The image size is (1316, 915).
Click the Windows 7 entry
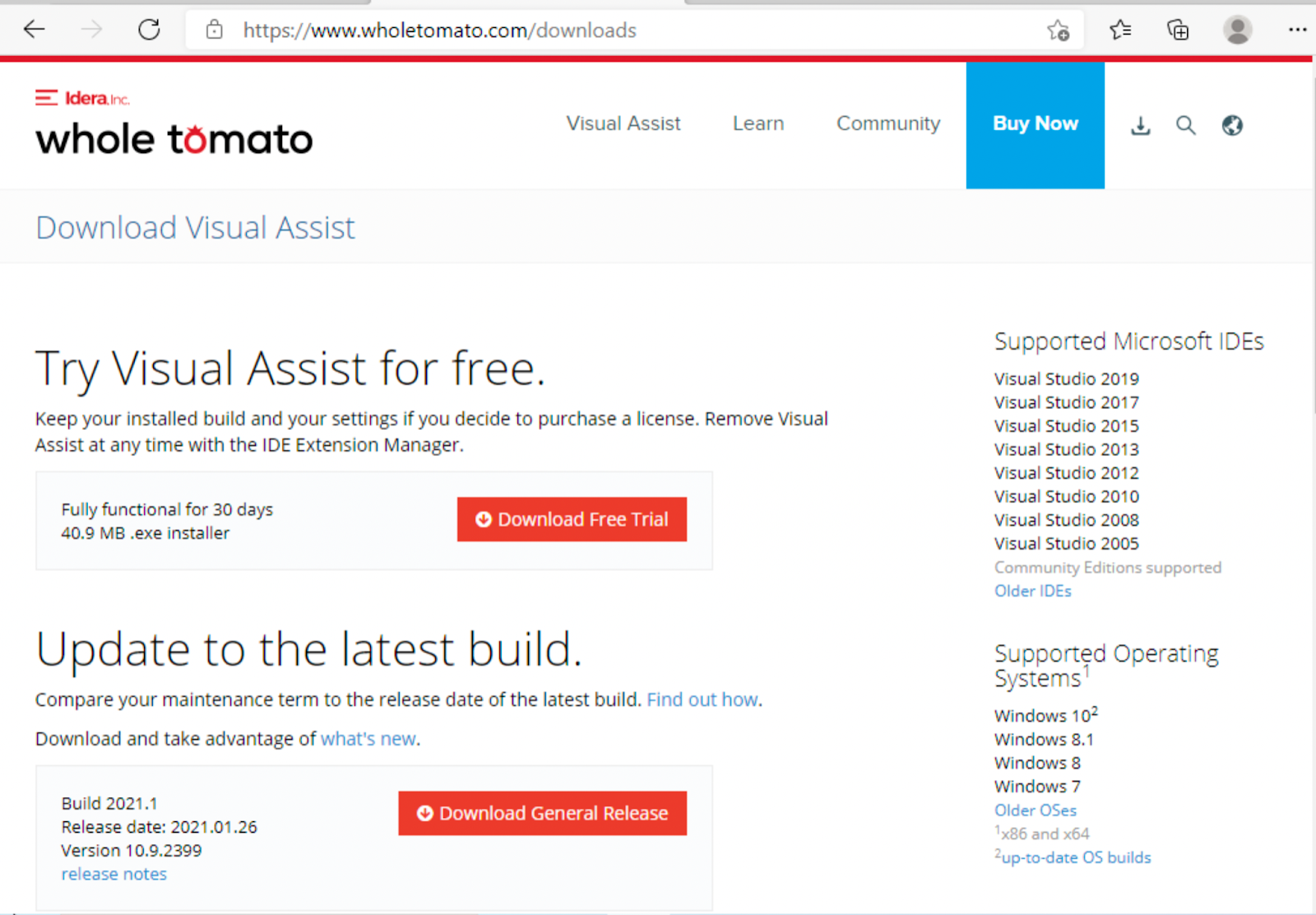1037,787
